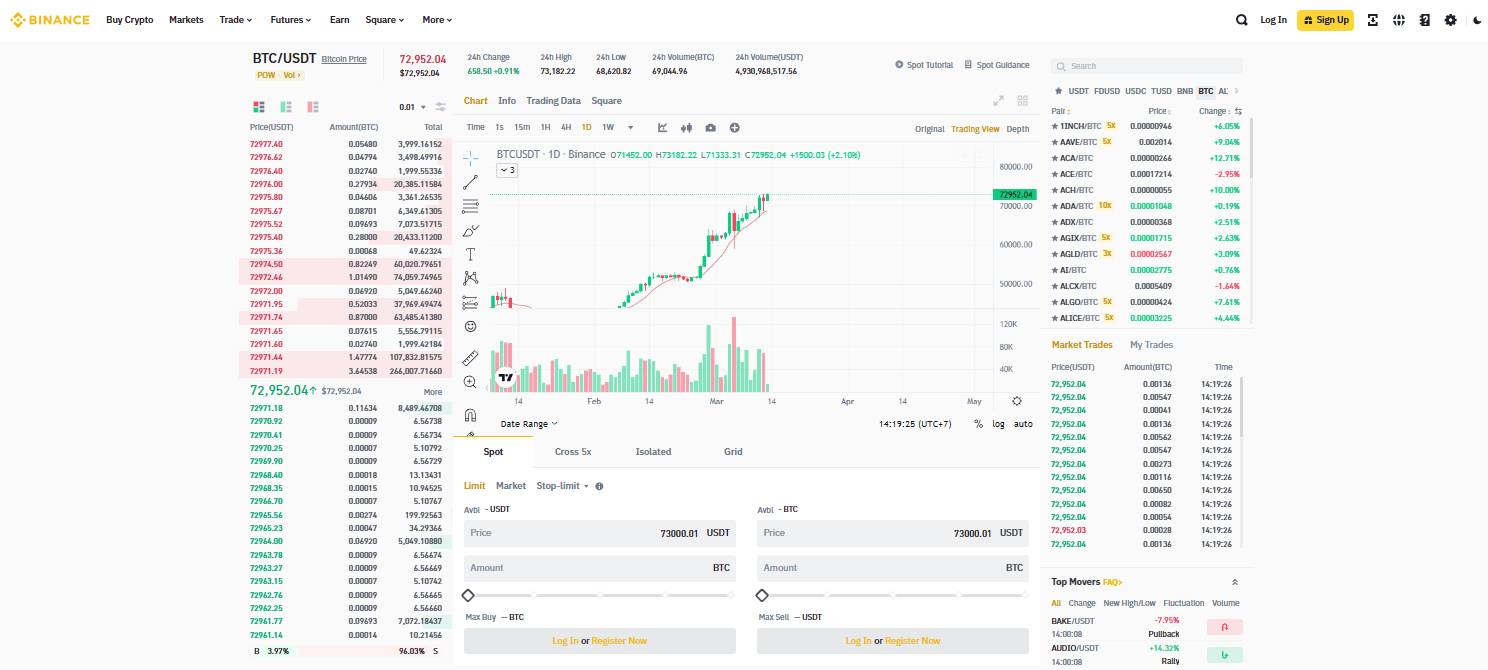Screen dimensions: 1488x670
Task: Change candlestick chart style
Action: pos(686,127)
